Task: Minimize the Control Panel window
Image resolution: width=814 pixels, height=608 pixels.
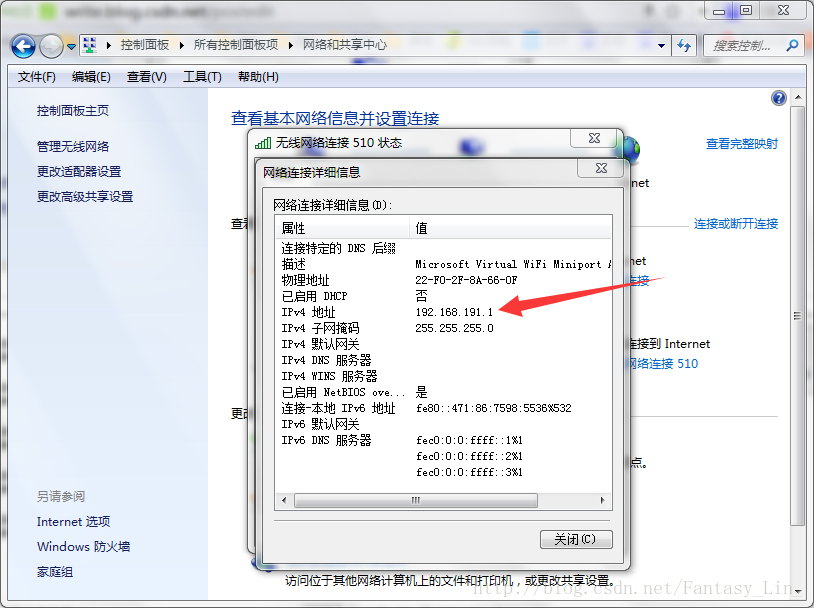Action: (x=718, y=10)
